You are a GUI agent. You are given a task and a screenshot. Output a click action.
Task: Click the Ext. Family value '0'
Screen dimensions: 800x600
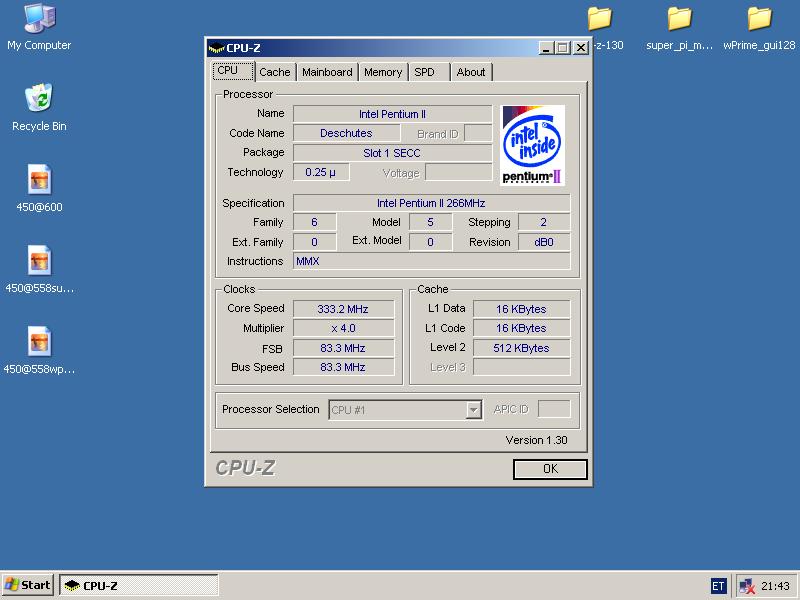coord(314,242)
